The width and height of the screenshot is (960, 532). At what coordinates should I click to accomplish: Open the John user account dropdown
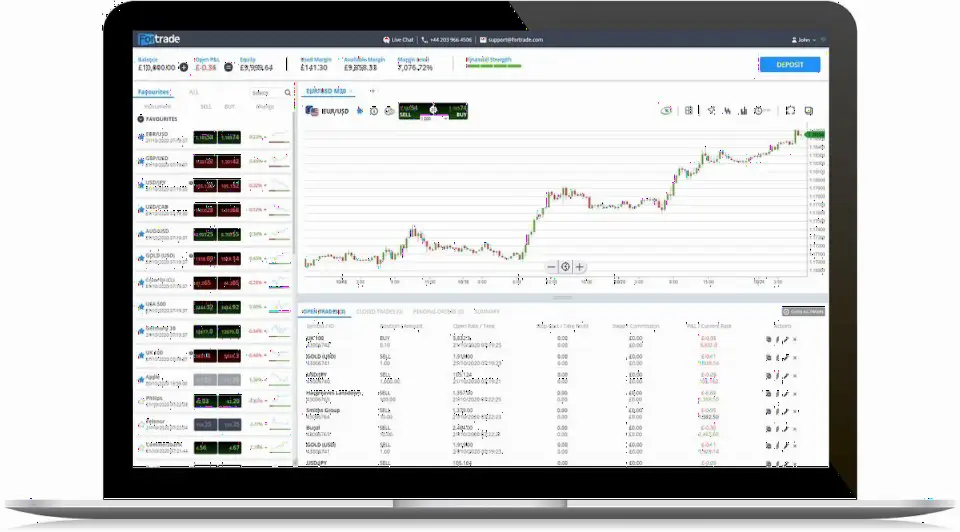tap(805, 40)
